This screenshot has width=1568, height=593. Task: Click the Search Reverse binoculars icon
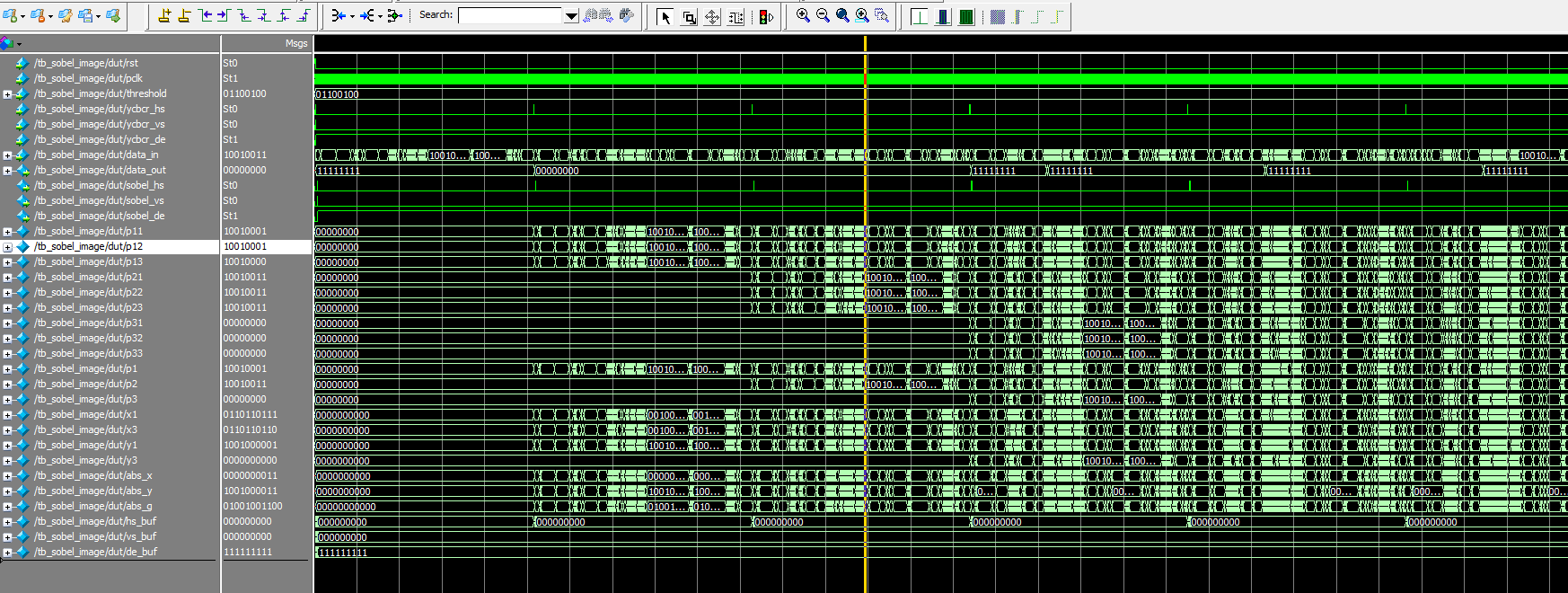coord(591,15)
